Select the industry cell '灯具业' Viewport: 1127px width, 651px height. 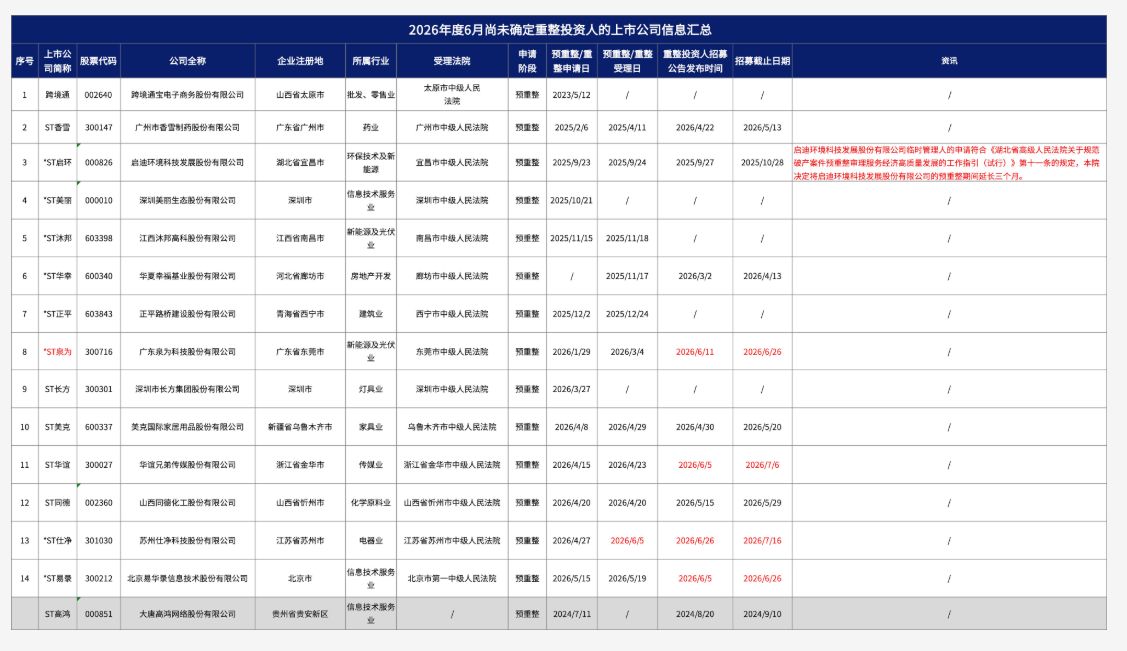371,389
